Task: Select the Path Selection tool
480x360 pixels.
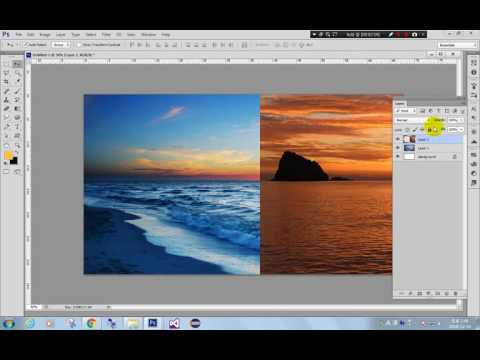Action: tap(6, 136)
